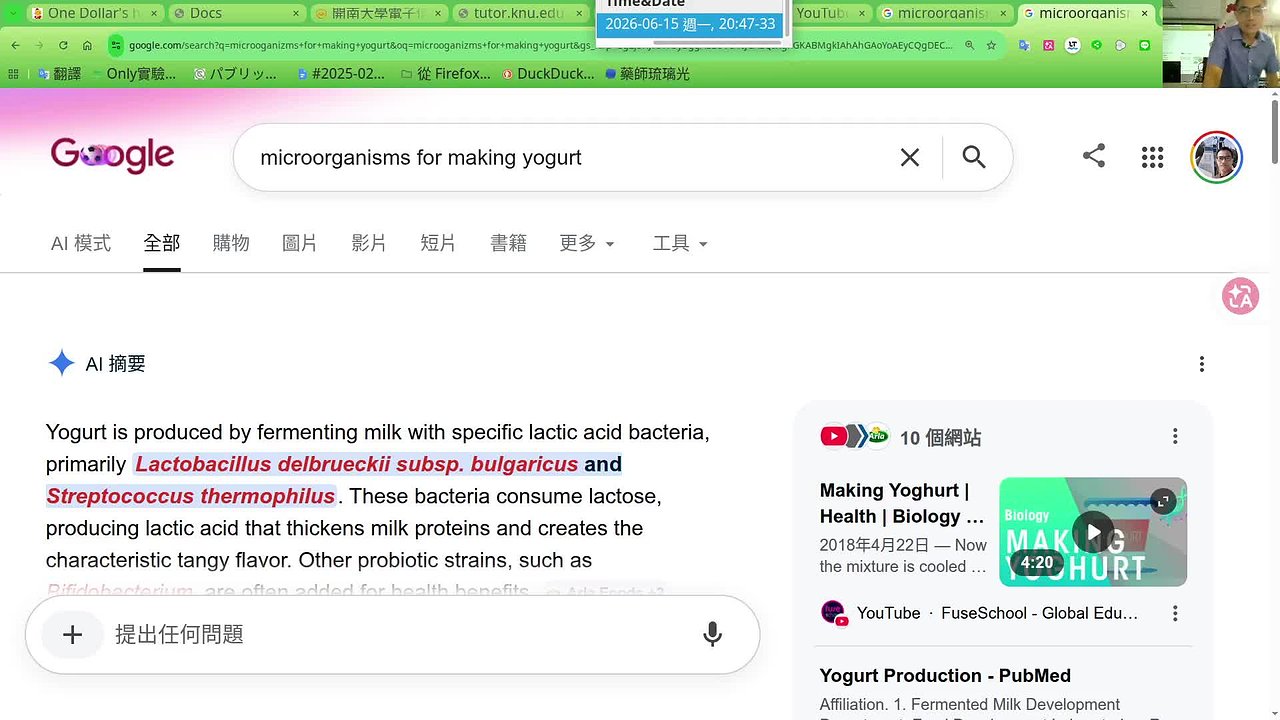Switch to 短片 shorts tab
The height and width of the screenshot is (720, 1280).
pyautogui.click(x=438, y=243)
